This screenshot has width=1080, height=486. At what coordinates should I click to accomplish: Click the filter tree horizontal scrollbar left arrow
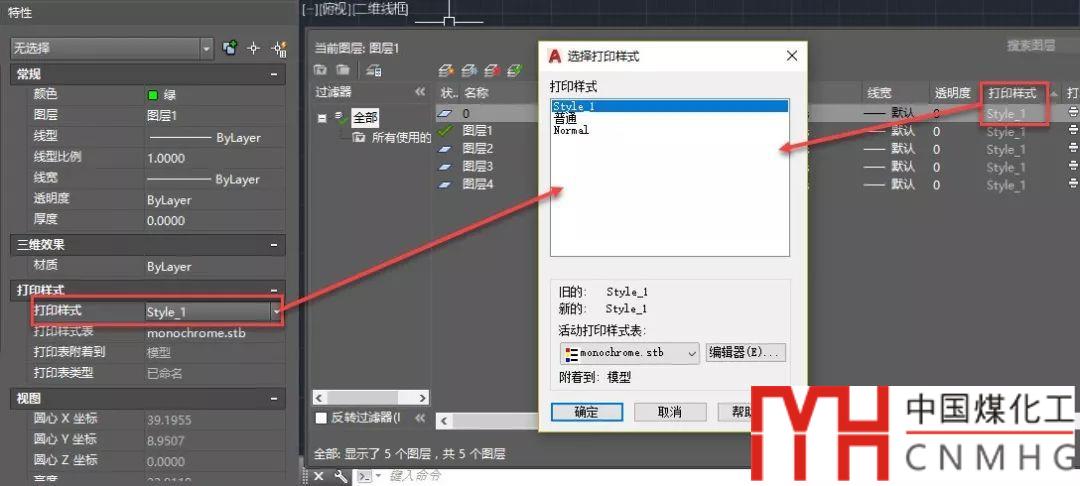[x=319, y=397]
